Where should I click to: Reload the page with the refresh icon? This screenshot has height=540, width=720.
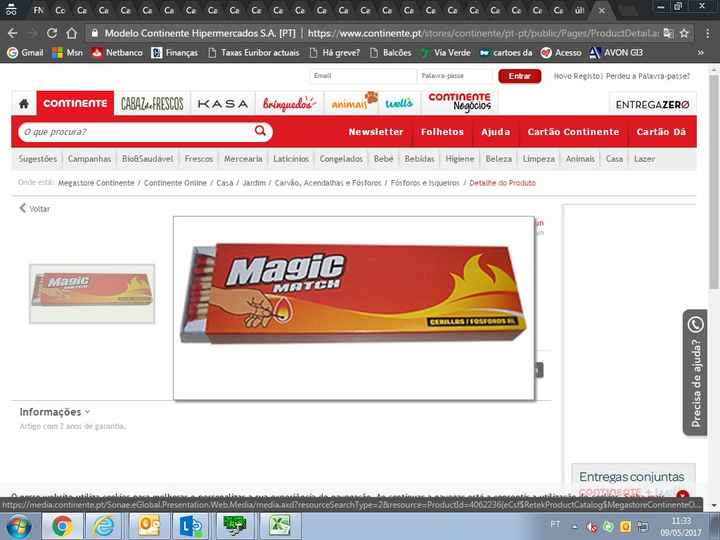[x=51, y=33]
